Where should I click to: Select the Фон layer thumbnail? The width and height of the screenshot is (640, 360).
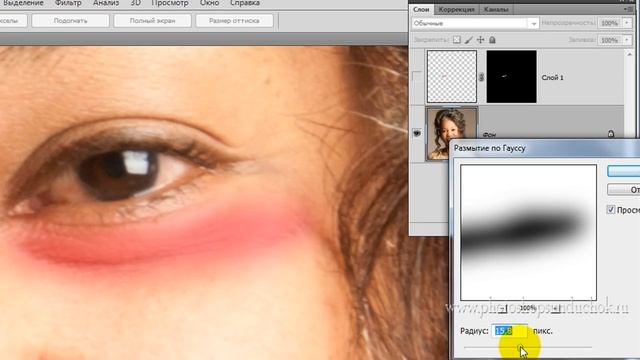pyautogui.click(x=452, y=133)
